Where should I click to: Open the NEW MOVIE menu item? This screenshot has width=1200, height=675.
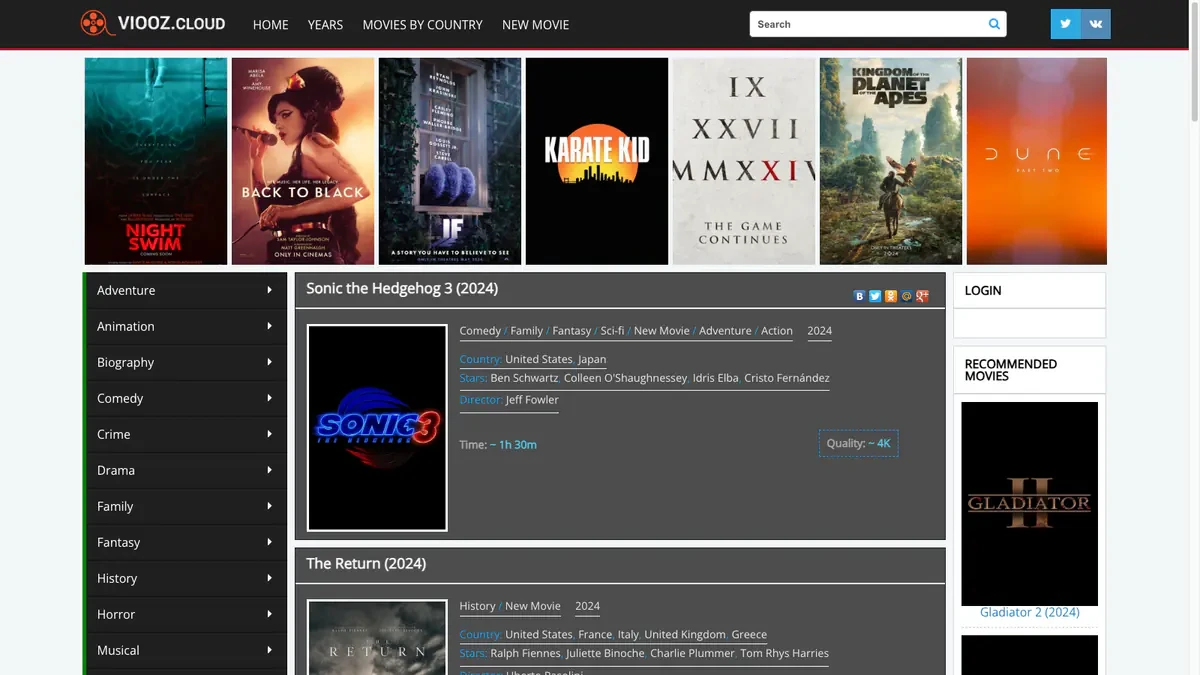(x=535, y=25)
